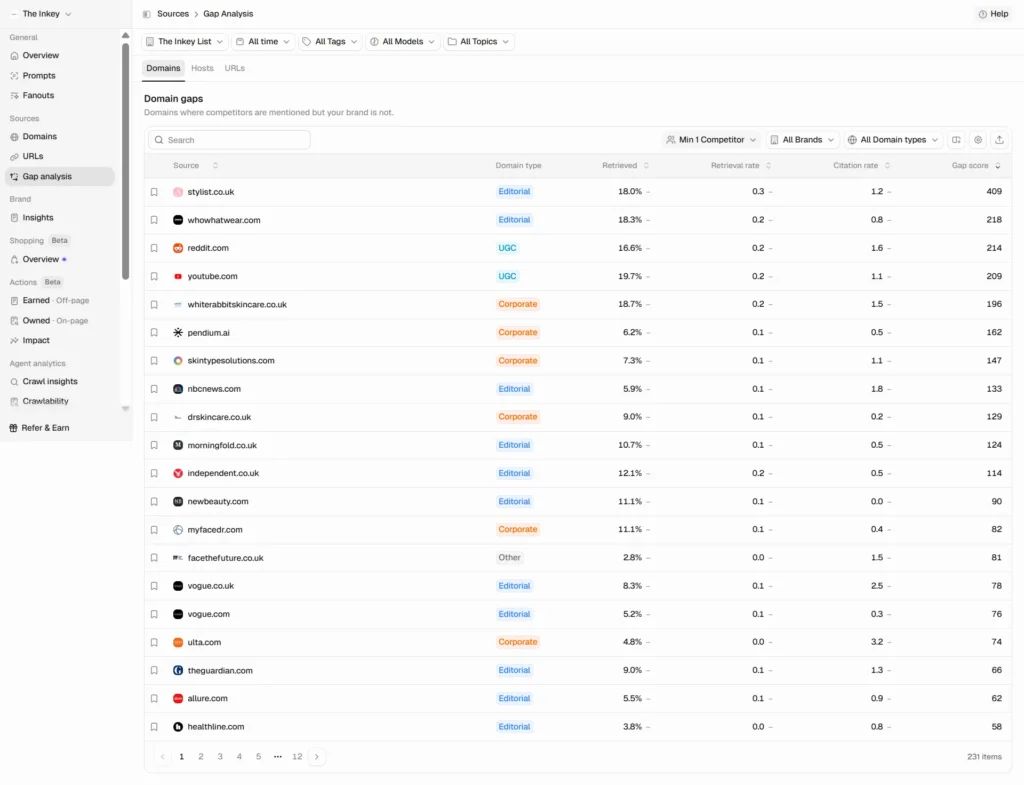Toggle sidebar collapse icon next to Sources
The image size is (1024, 785).
click(x=146, y=14)
